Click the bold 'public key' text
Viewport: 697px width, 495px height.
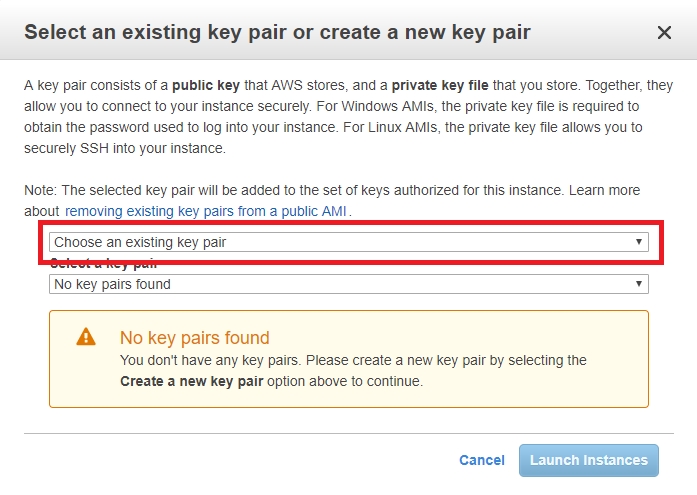[206, 85]
